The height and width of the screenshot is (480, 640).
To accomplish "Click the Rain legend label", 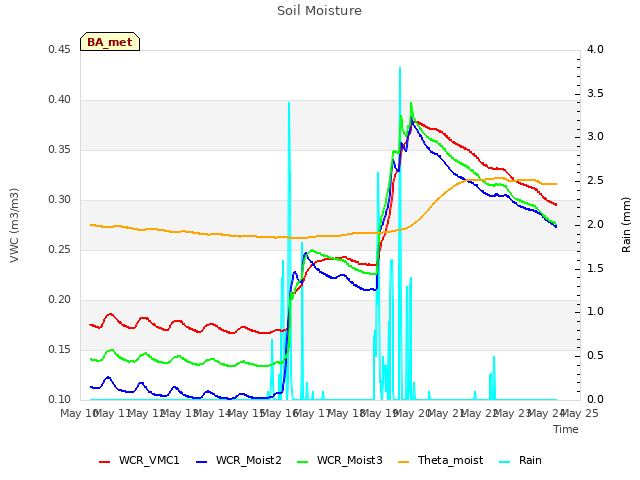I will tap(530, 460).
